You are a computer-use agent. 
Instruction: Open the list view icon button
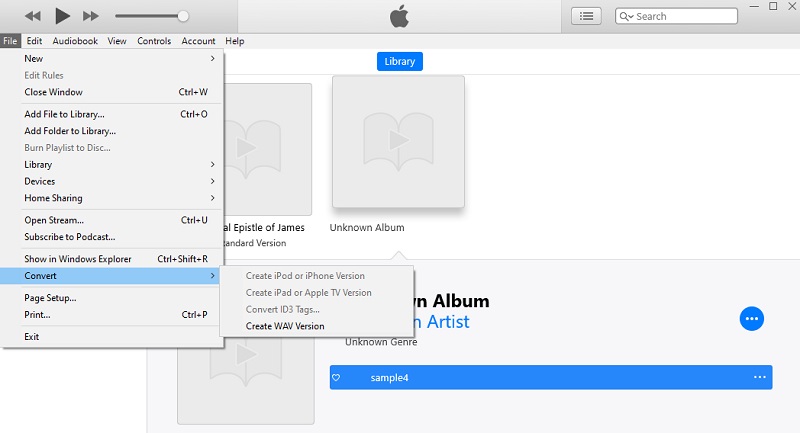tap(586, 16)
